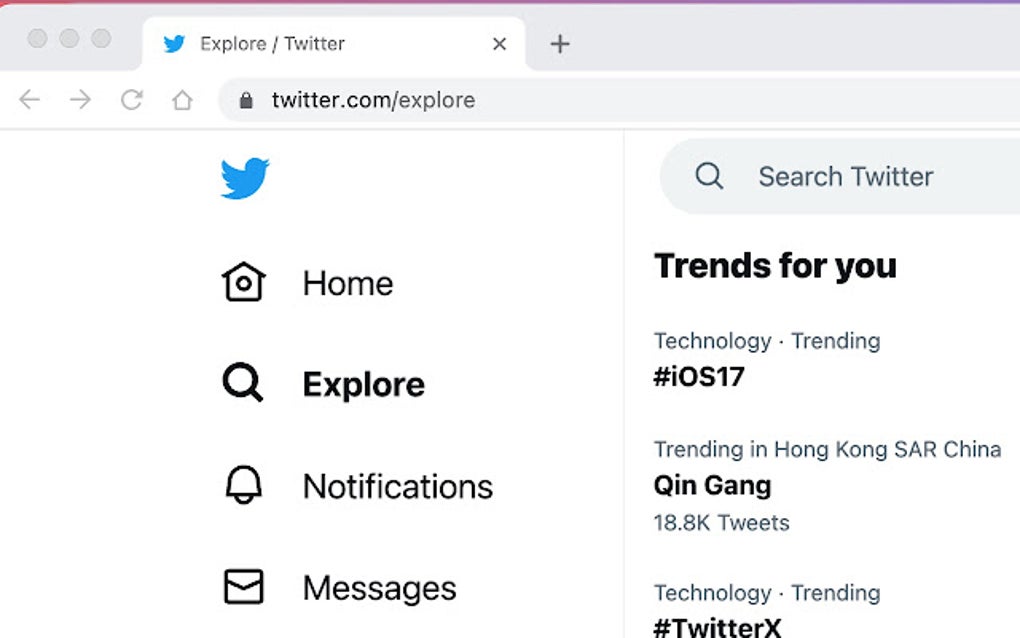Click the Twitter bird logo
The image size is (1020, 638).
click(245, 179)
